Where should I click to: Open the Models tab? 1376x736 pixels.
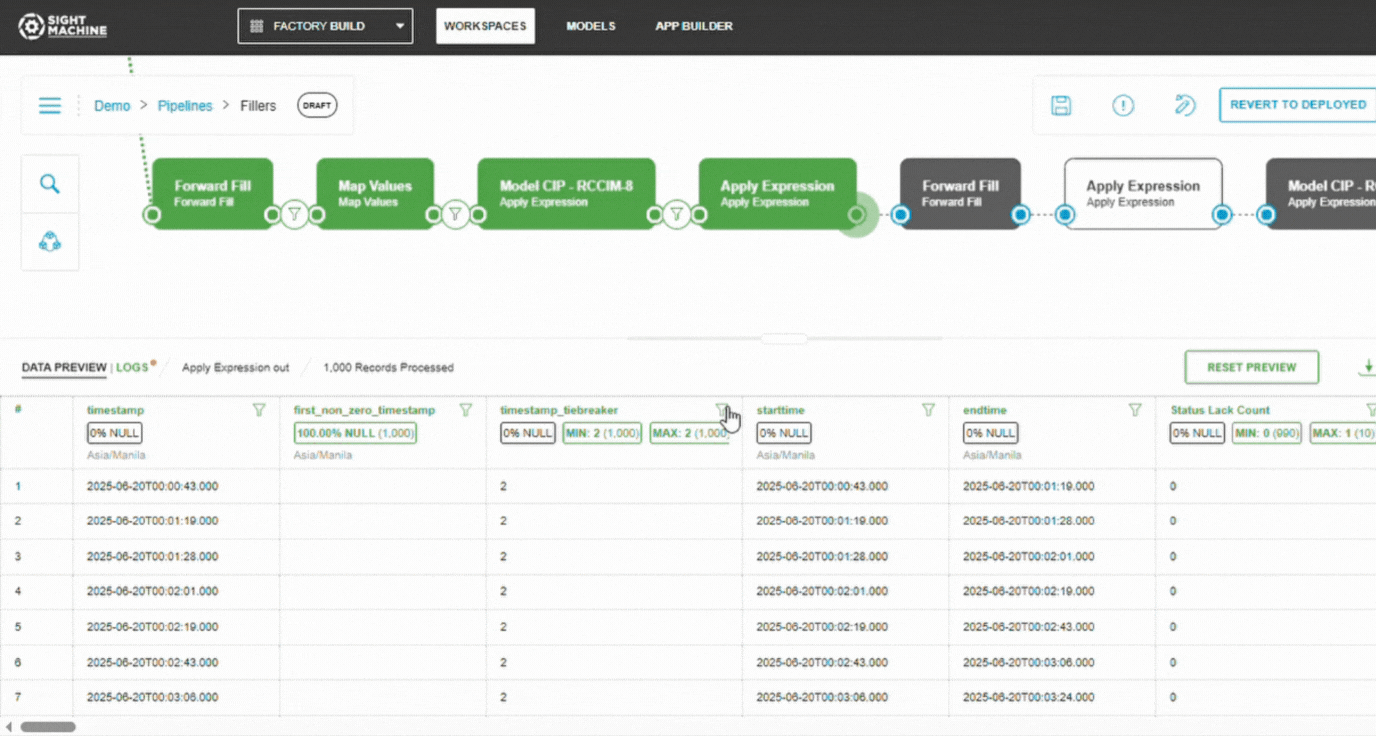coord(591,26)
